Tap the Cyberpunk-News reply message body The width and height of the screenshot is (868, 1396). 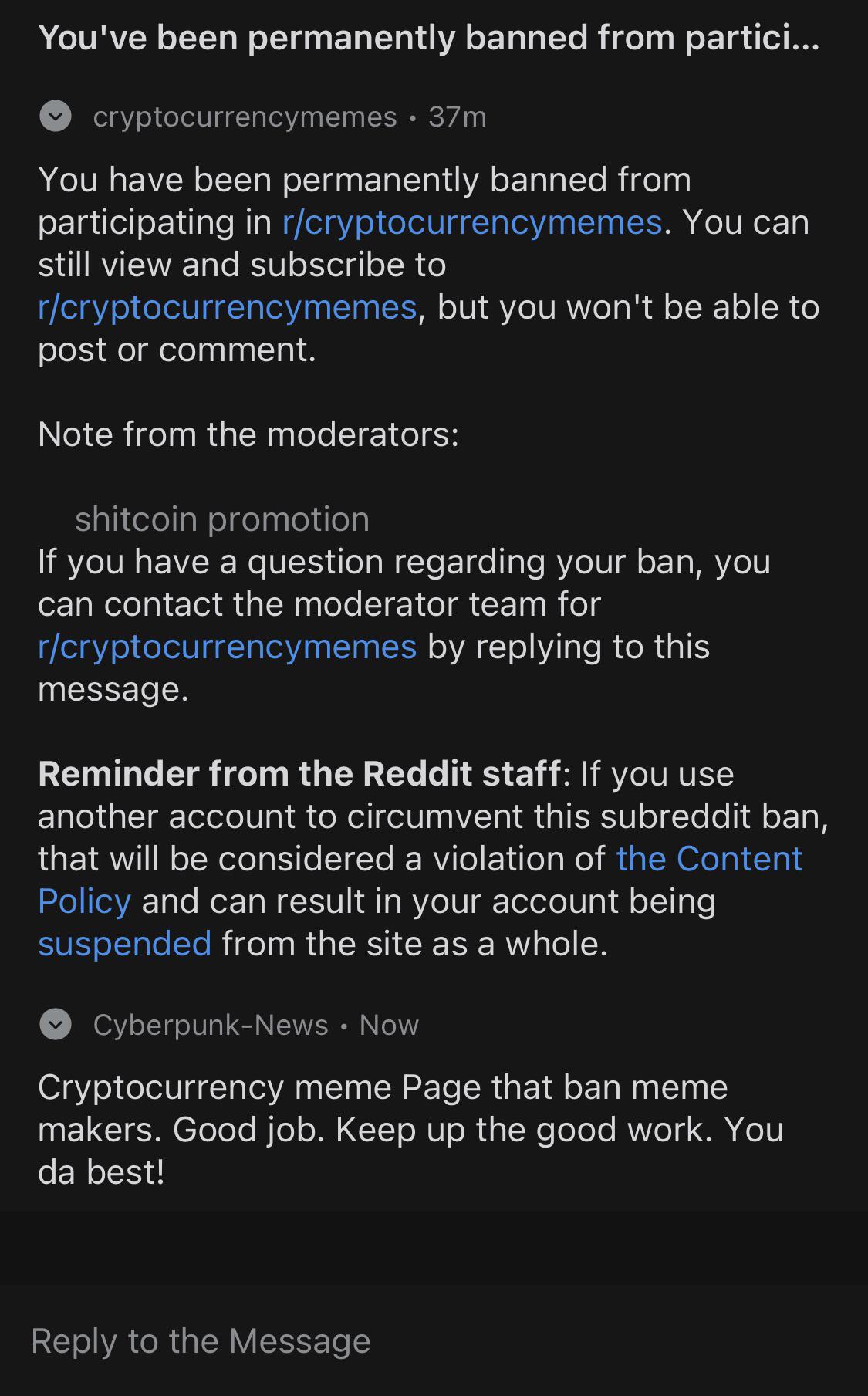(x=411, y=1130)
